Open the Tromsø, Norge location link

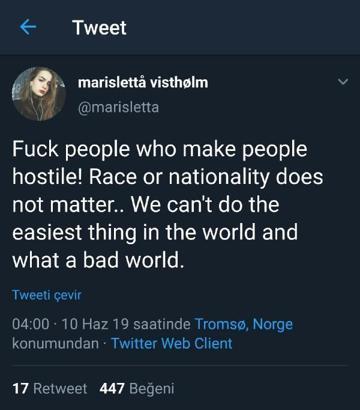(244, 324)
